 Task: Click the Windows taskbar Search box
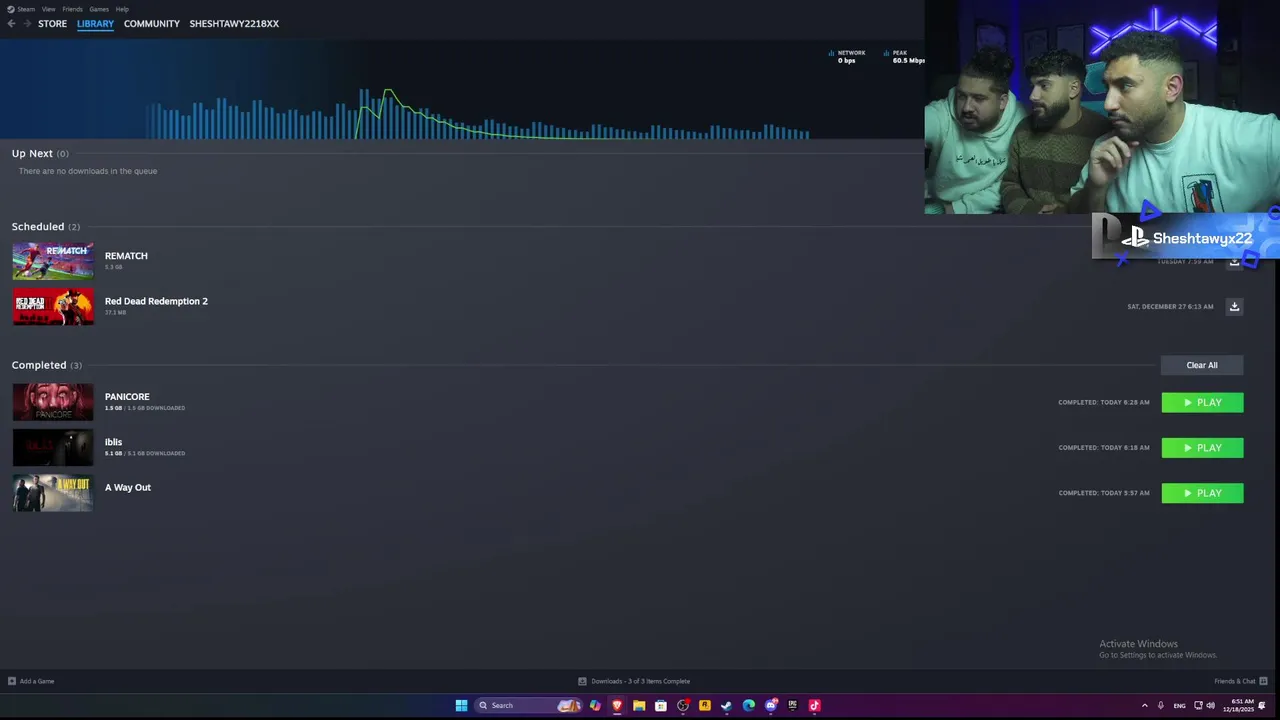click(x=528, y=705)
